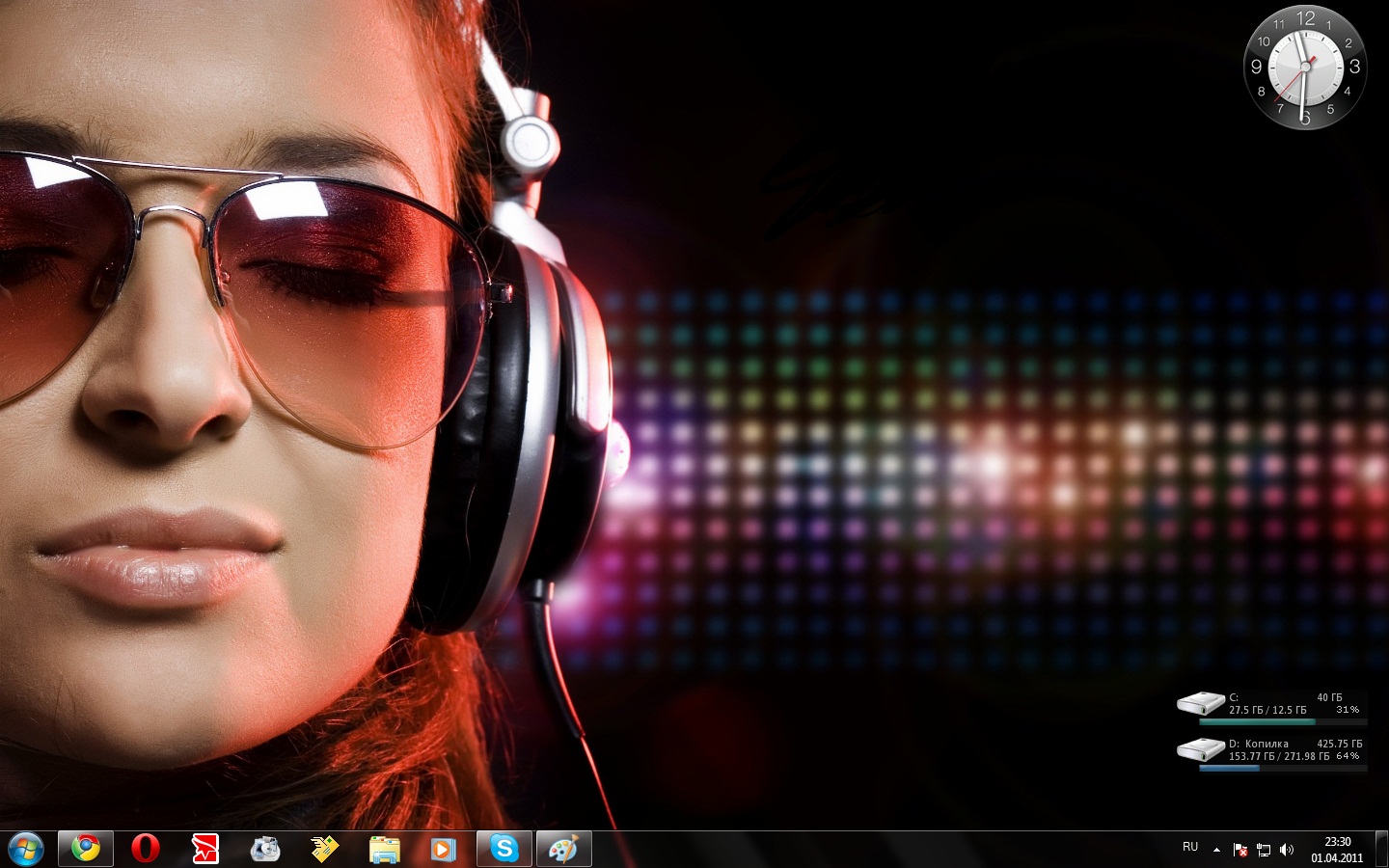Click the RU input language indicator
The height and width of the screenshot is (868, 1389).
click(x=1190, y=848)
